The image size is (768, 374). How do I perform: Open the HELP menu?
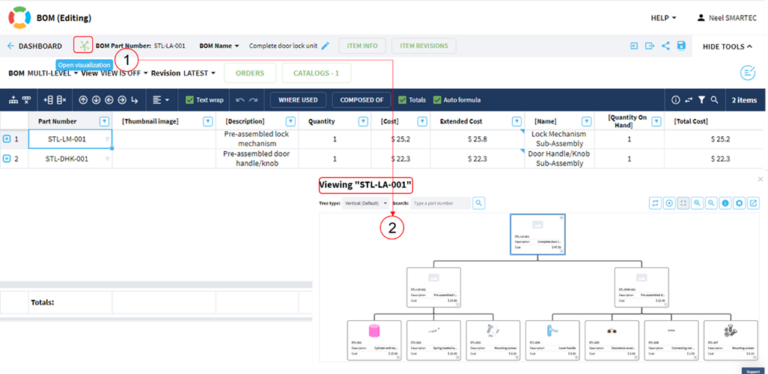pyautogui.click(x=663, y=18)
